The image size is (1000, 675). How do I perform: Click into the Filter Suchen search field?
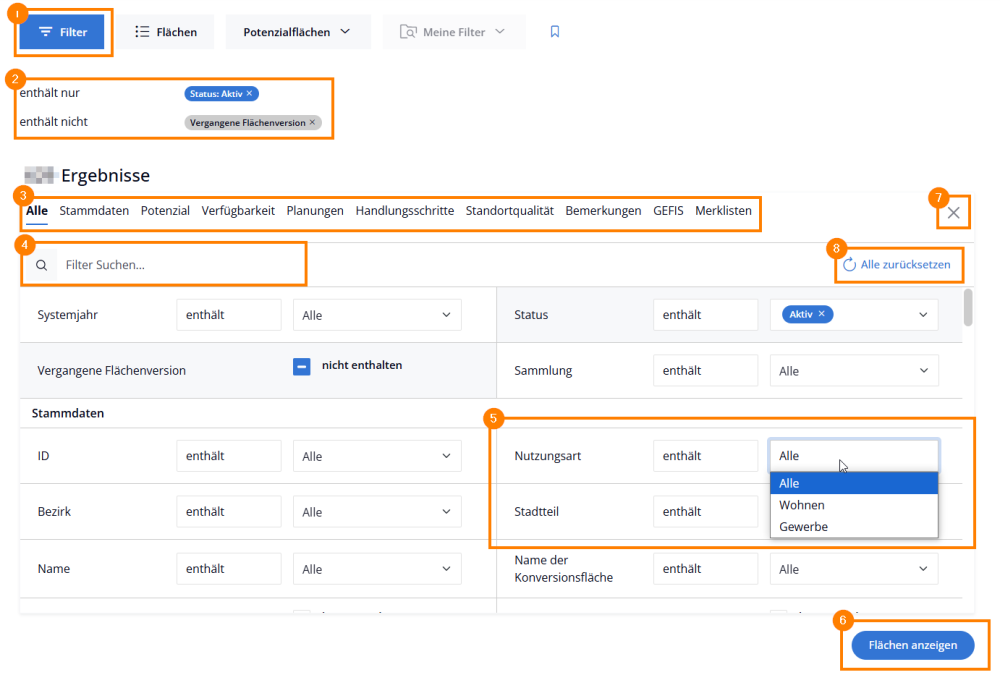click(180, 265)
